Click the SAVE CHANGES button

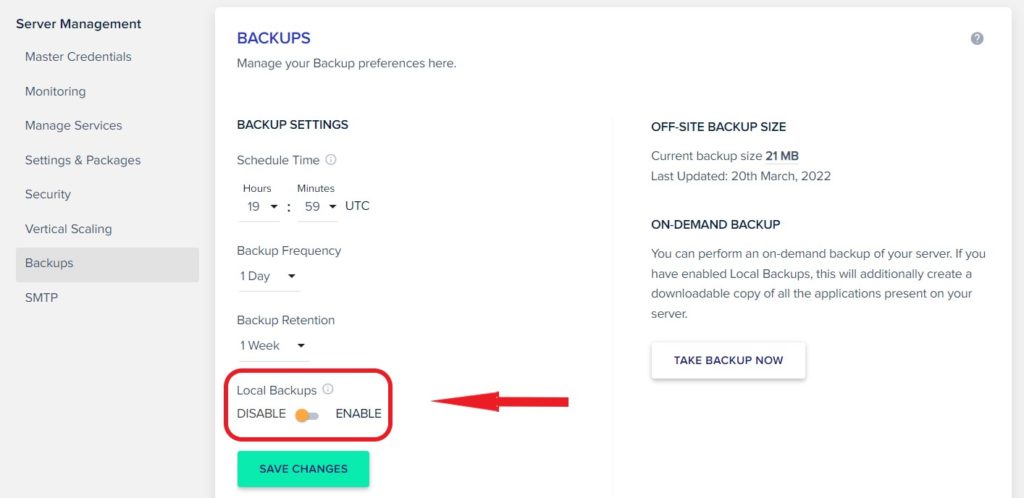tap(303, 469)
